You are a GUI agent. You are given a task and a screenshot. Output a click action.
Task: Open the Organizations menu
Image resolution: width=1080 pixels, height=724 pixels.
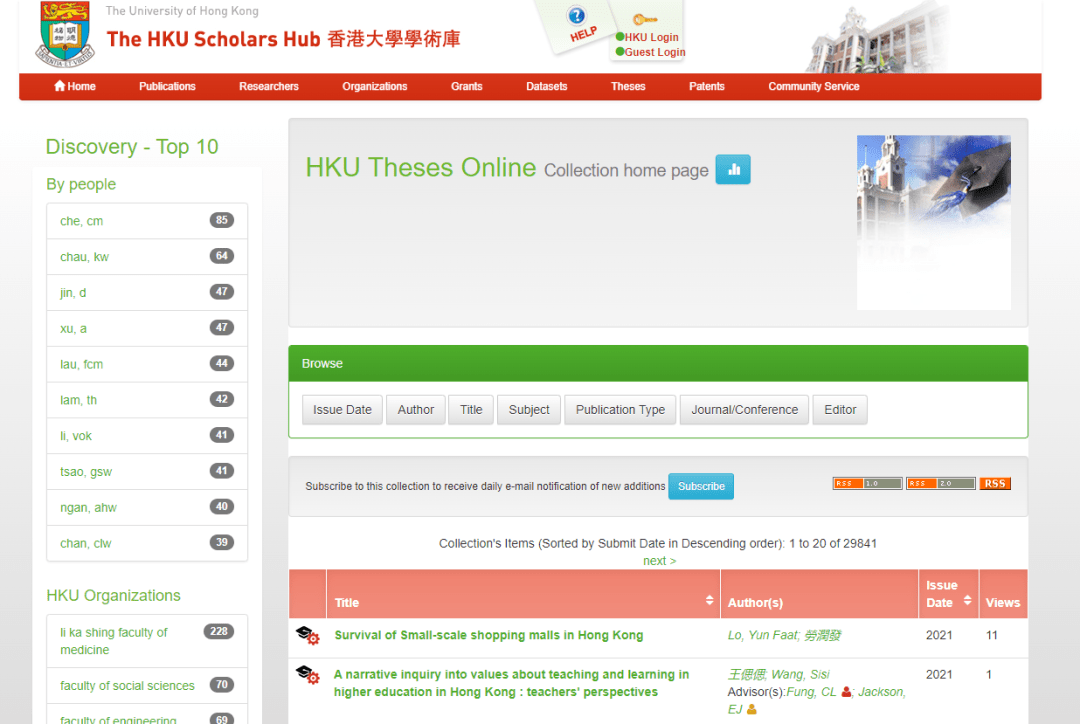point(375,86)
